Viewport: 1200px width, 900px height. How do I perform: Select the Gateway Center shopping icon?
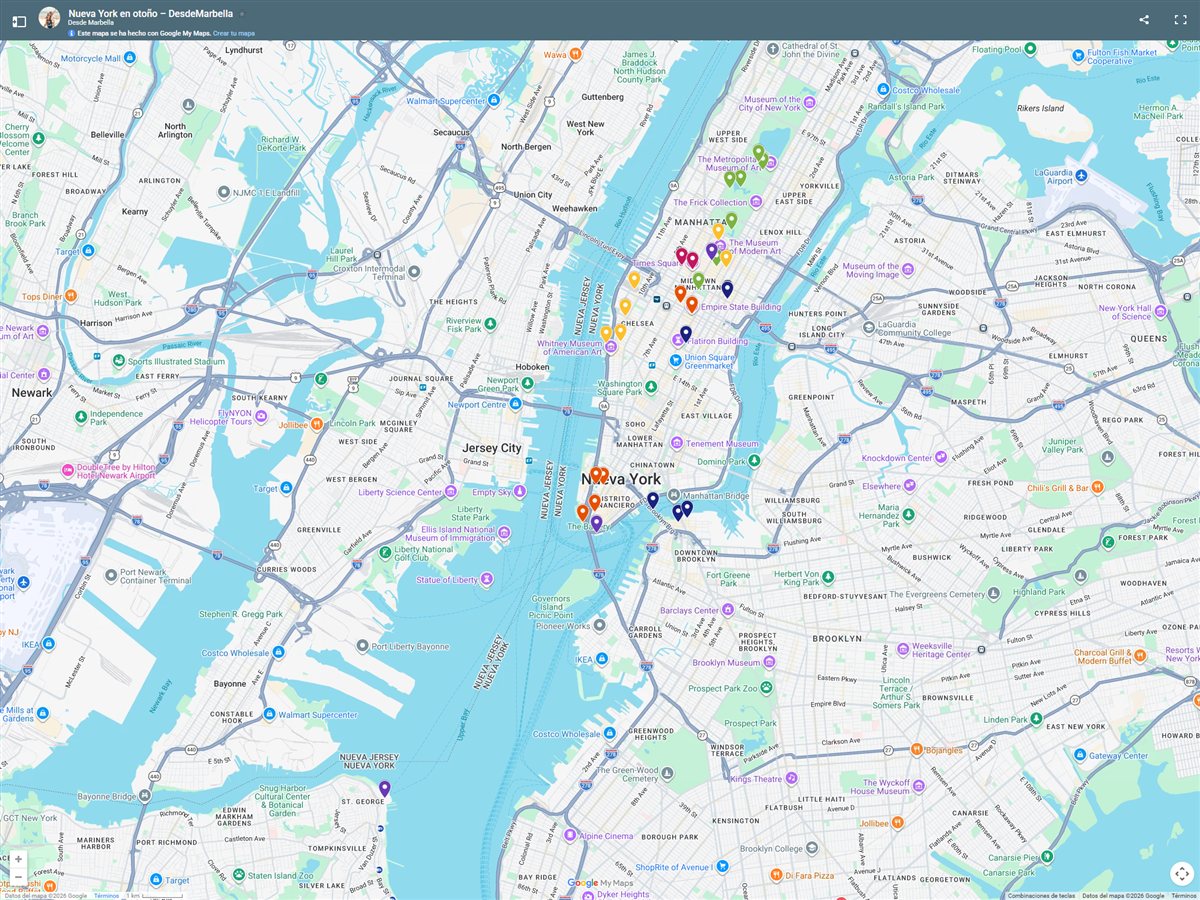click(x=1079, y=756)
